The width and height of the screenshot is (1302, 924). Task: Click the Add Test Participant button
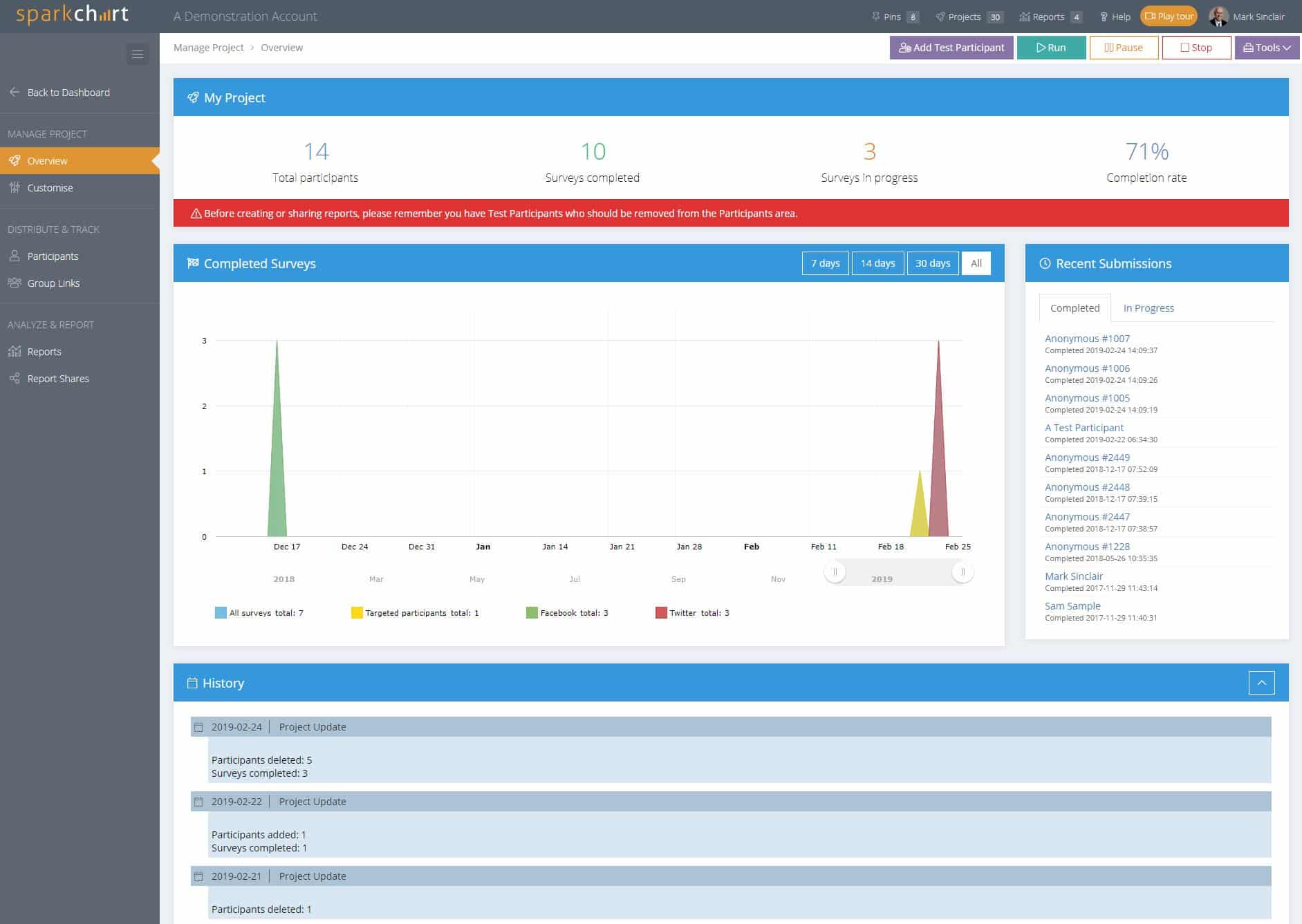952,47
